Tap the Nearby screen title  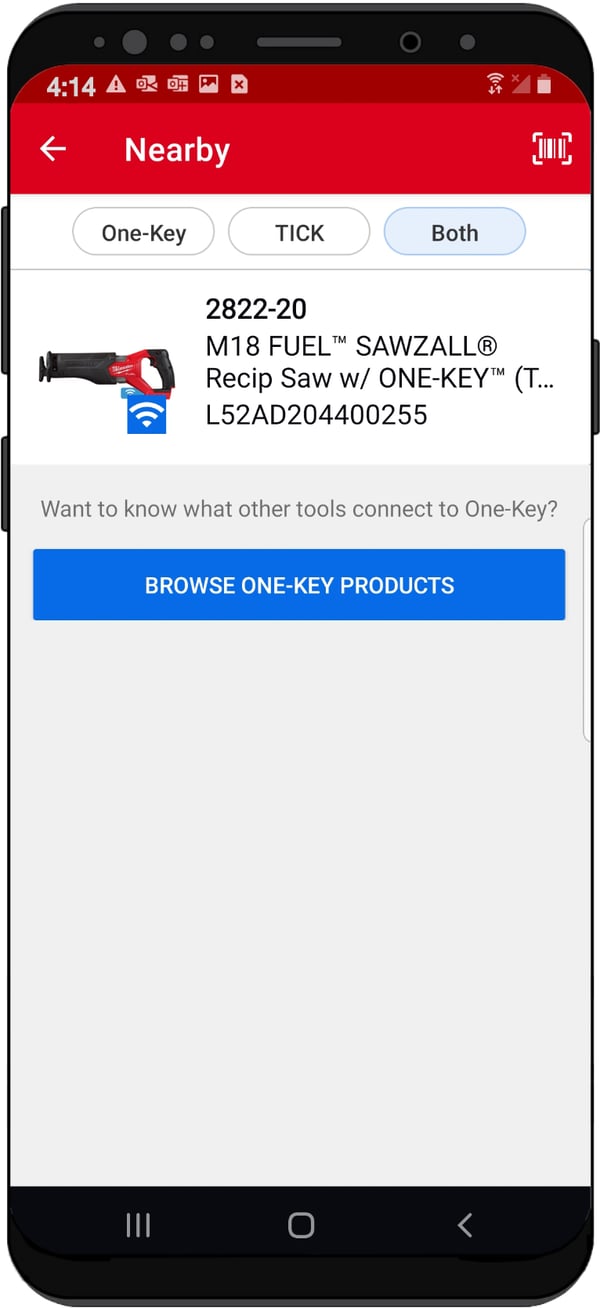tap(177, 150)
